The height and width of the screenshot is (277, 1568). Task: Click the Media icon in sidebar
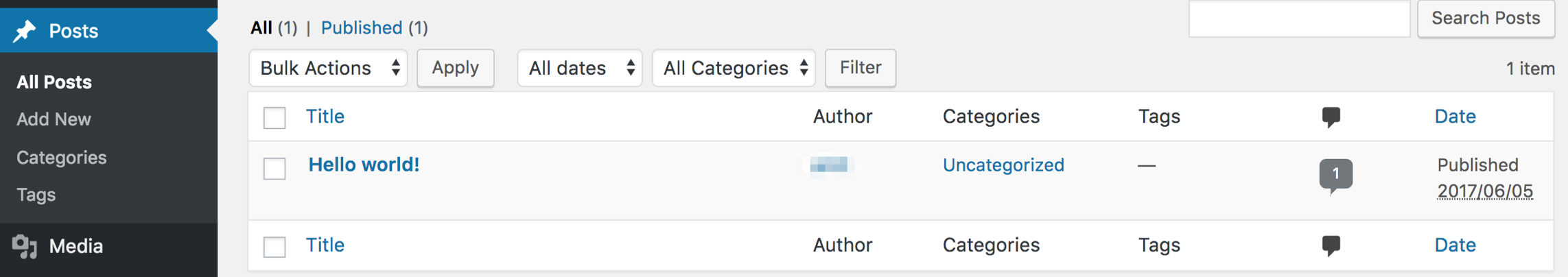(25, 246)
